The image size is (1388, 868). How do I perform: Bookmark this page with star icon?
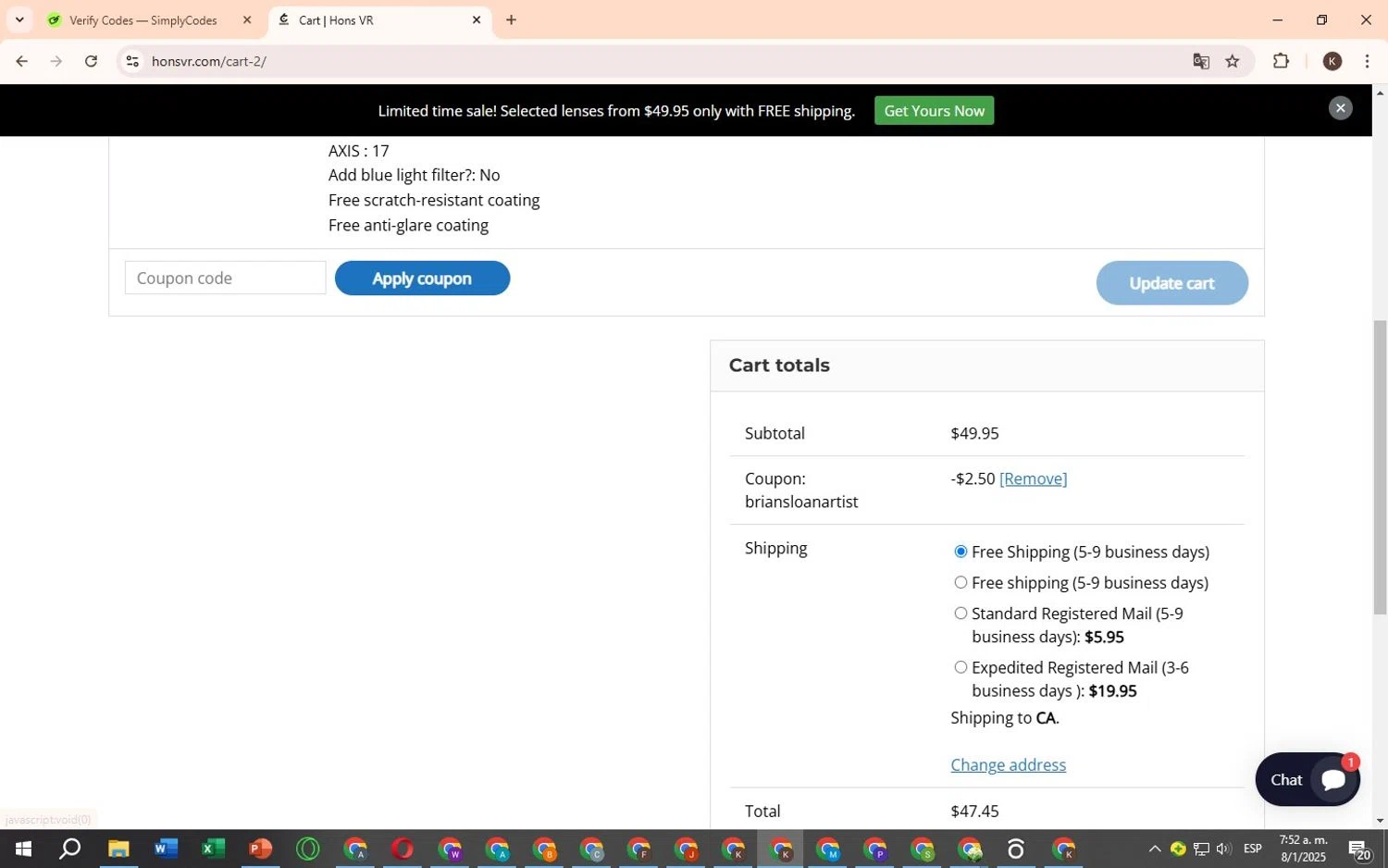tap(1233, 61)
